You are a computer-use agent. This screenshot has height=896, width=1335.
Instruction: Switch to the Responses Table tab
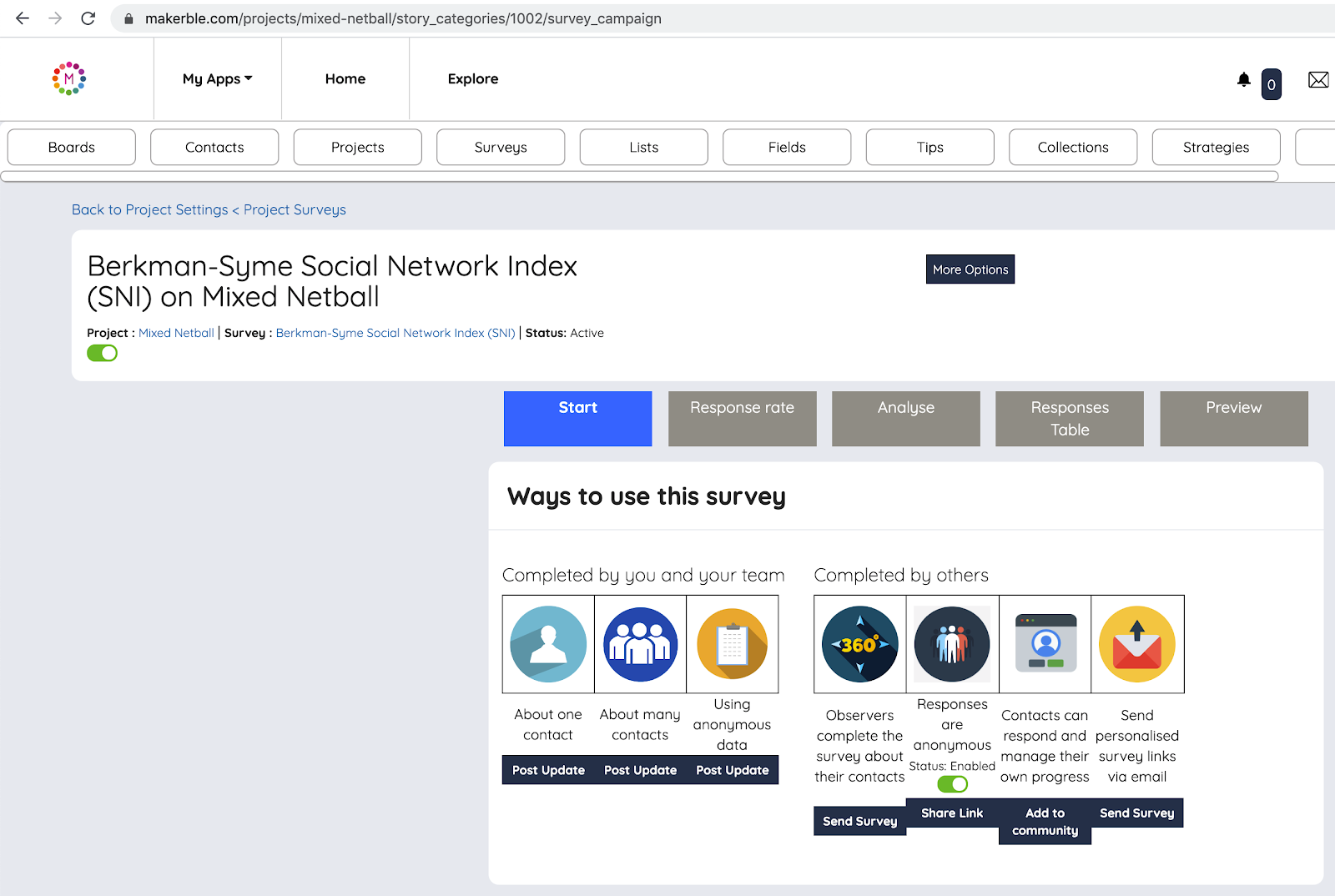(x=1070, y=419)
